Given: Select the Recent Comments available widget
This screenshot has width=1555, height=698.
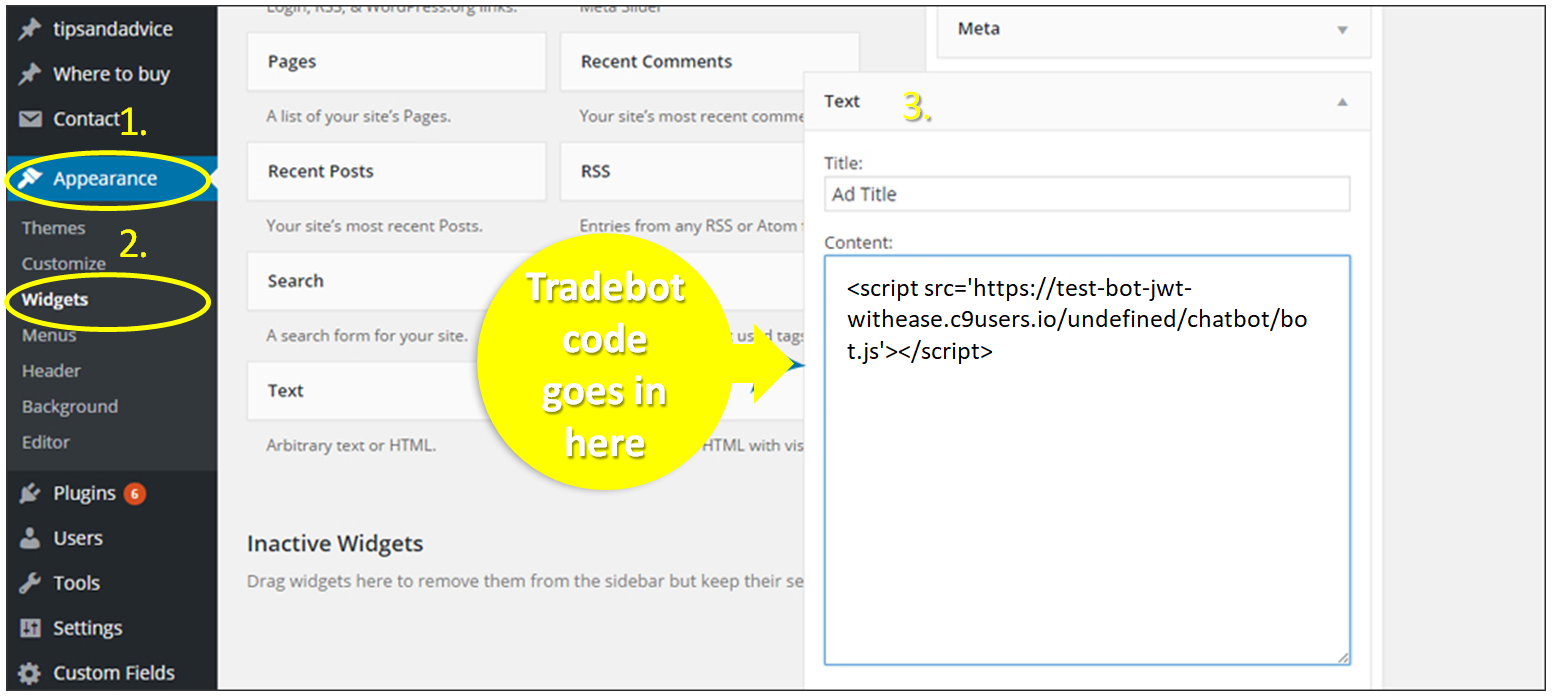Looking at the screenshot, I should click(x=710, y=62).
